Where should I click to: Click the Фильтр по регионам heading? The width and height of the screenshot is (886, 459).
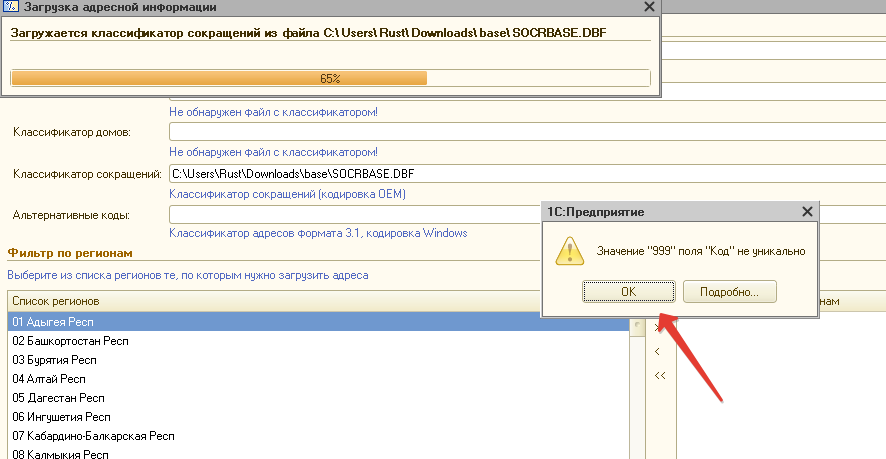pos(70,253)
